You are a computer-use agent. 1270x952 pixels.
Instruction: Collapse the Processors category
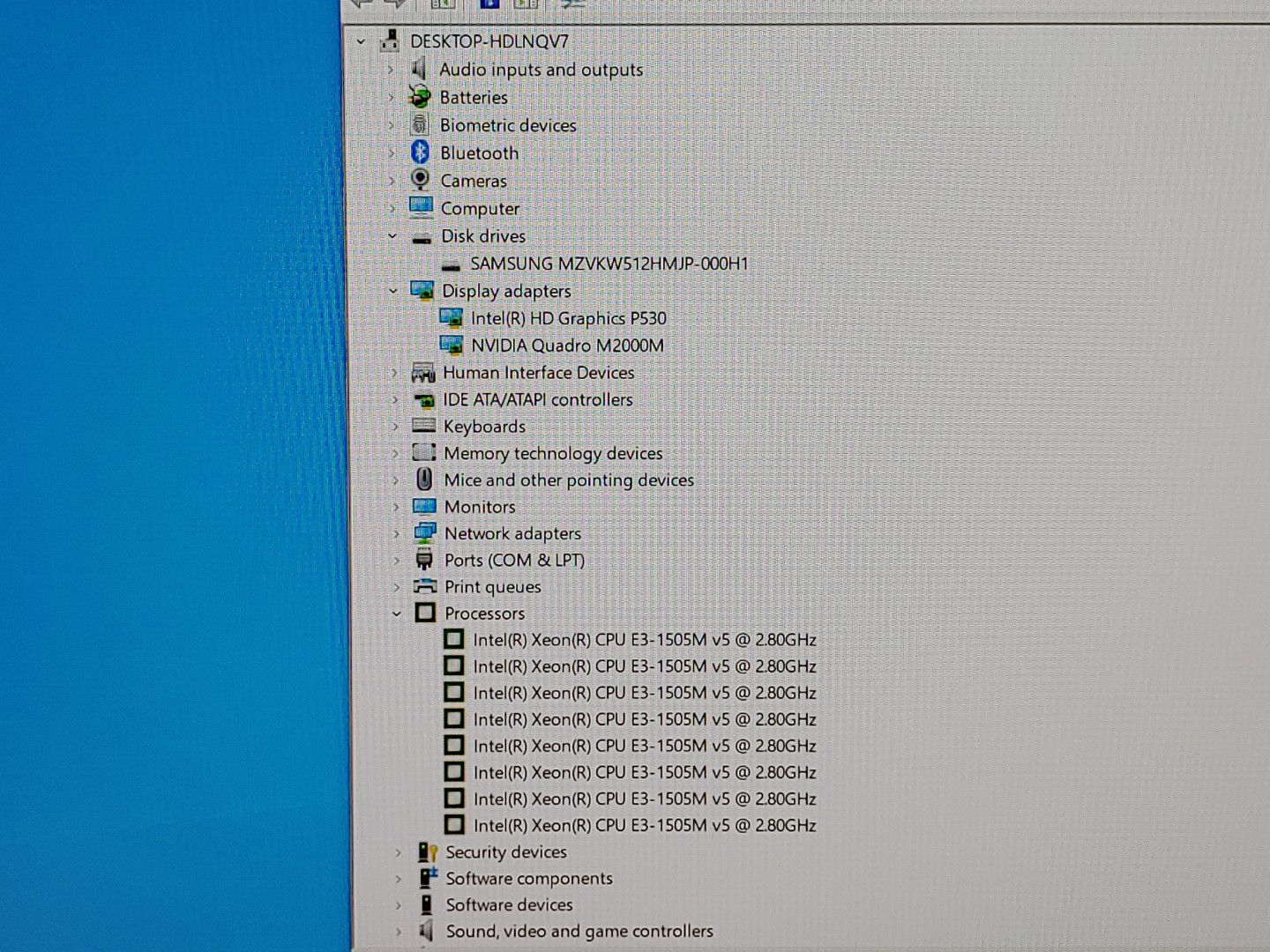pos(397,613)
